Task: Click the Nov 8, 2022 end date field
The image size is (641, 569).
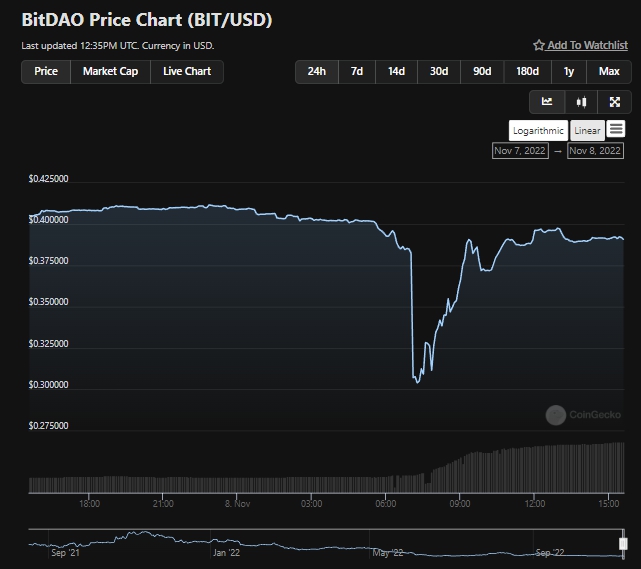Action: click(x=595, y=151)
